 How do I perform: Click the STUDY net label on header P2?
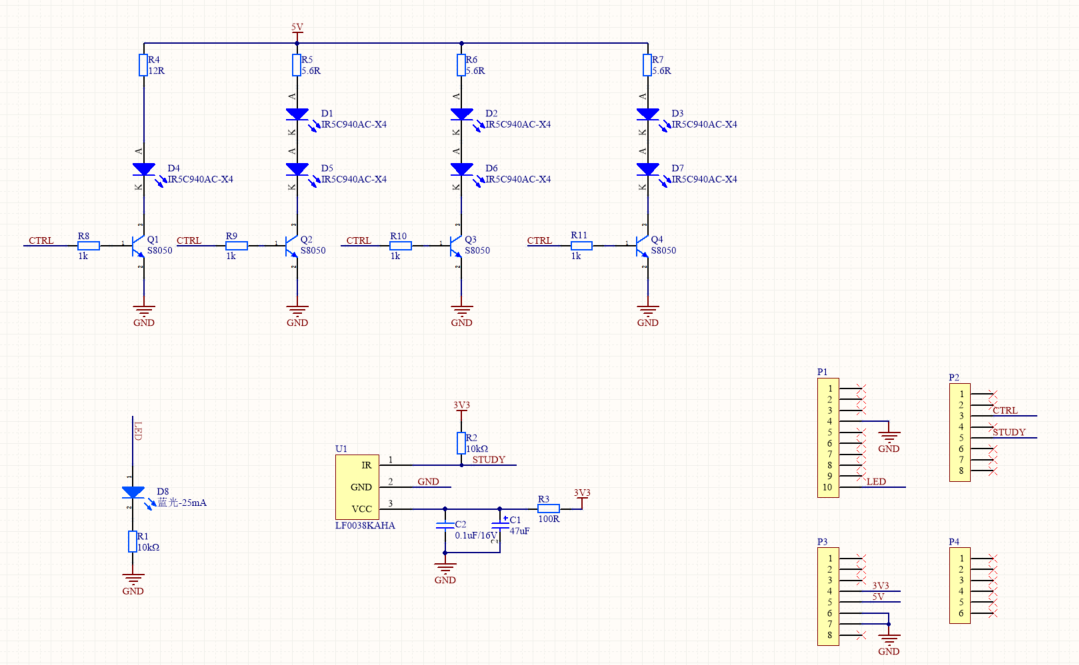1009,432
